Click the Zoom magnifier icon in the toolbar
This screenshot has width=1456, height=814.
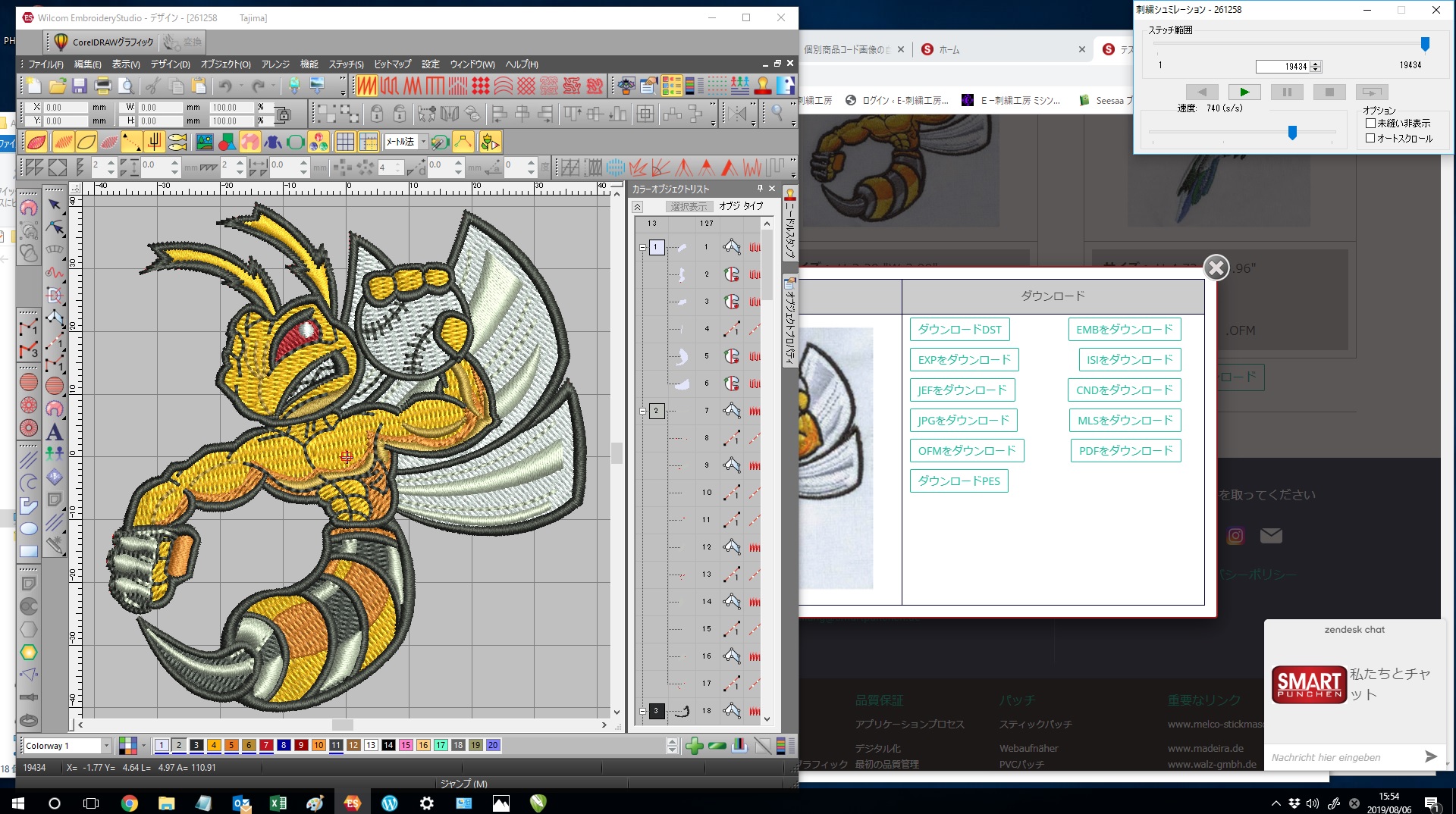777,114
